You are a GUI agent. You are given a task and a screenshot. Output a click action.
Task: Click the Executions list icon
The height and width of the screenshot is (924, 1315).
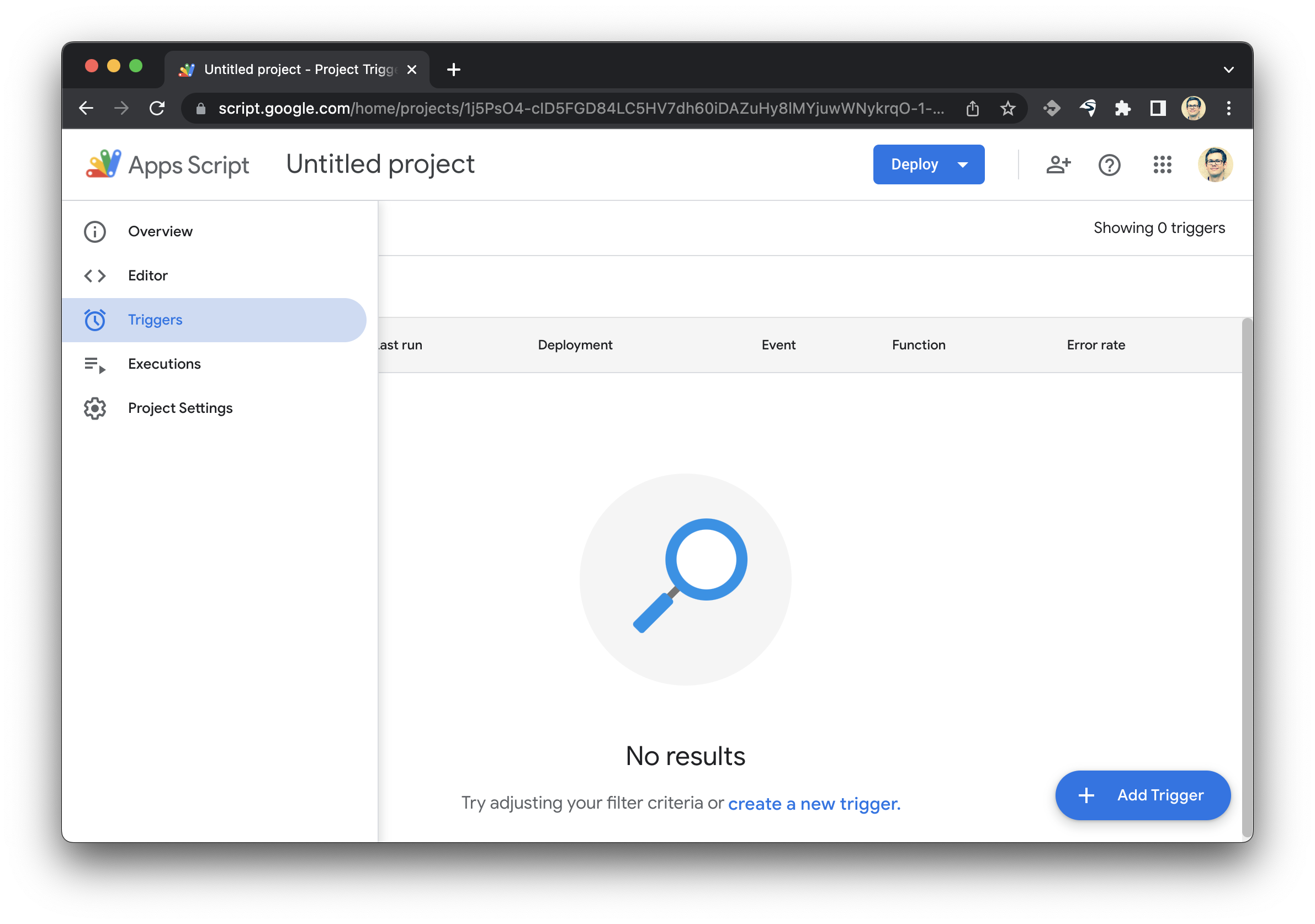[95, 363]
